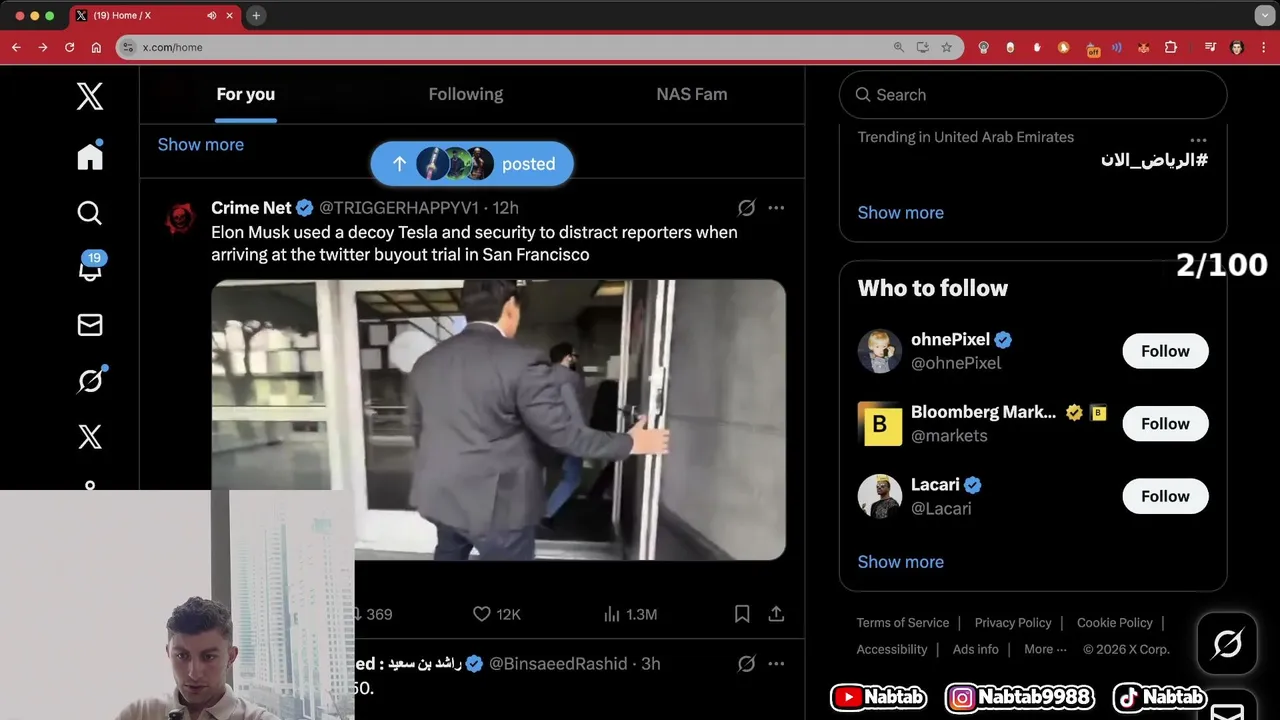Follow ohnePixel
Viewport: 1280px width, 720px height.
[x=1165, y=351]
